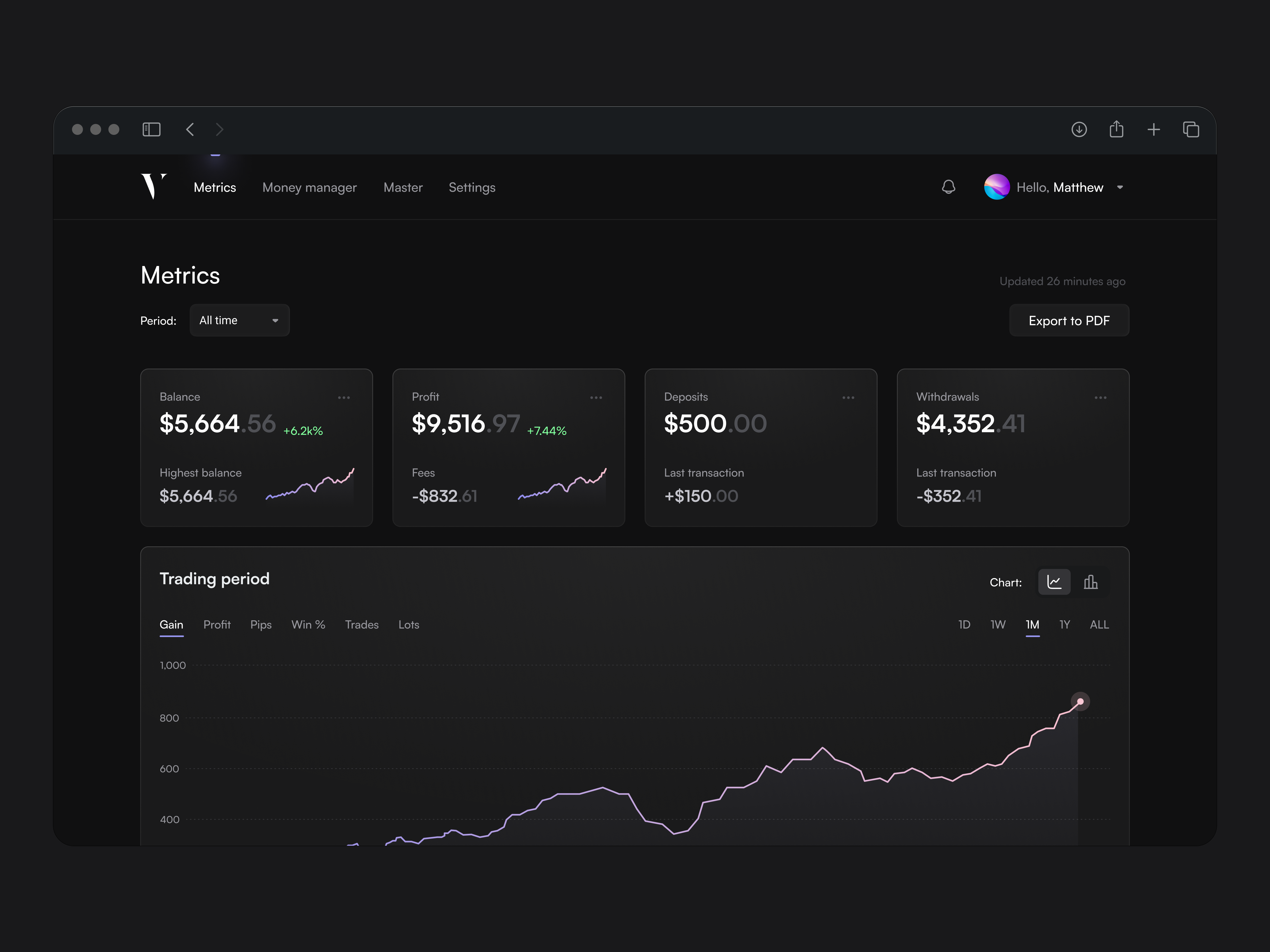Open the Period All time dropdown
Screen dimensions: 1270x952
[239, 320]
